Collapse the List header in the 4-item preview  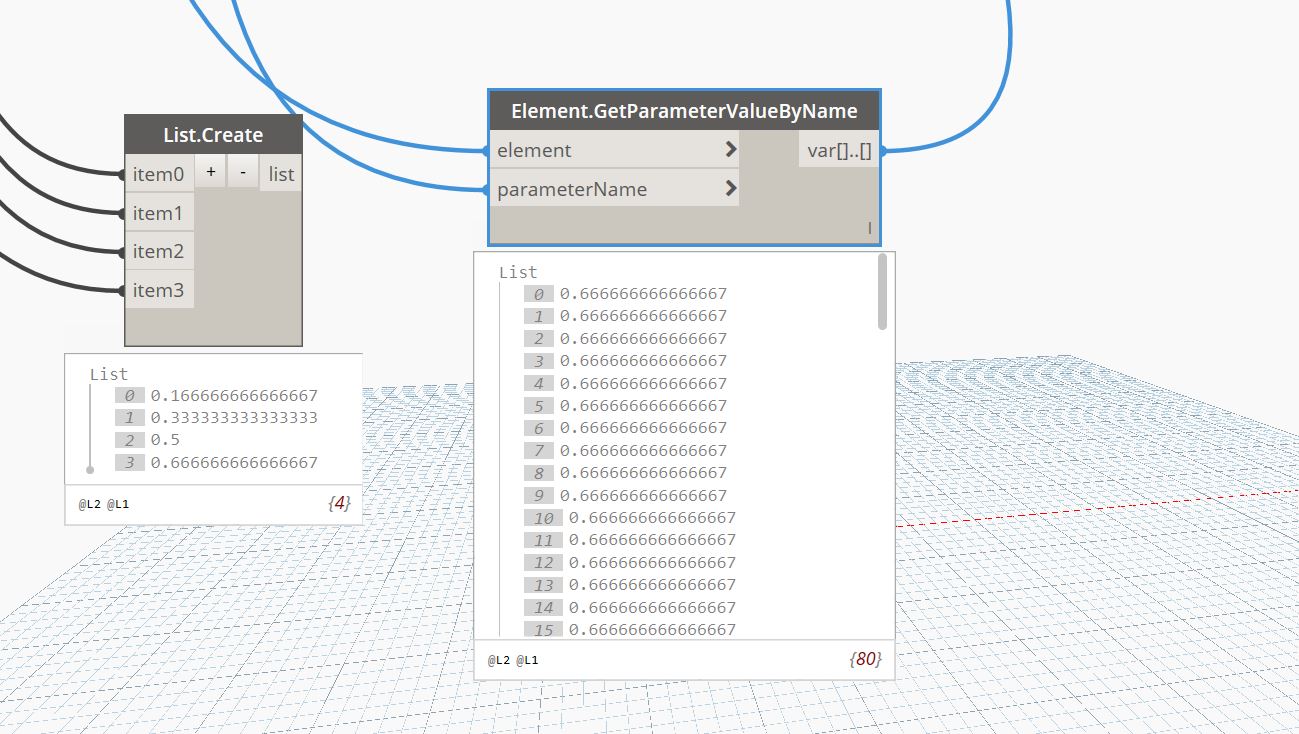point(109,374)
